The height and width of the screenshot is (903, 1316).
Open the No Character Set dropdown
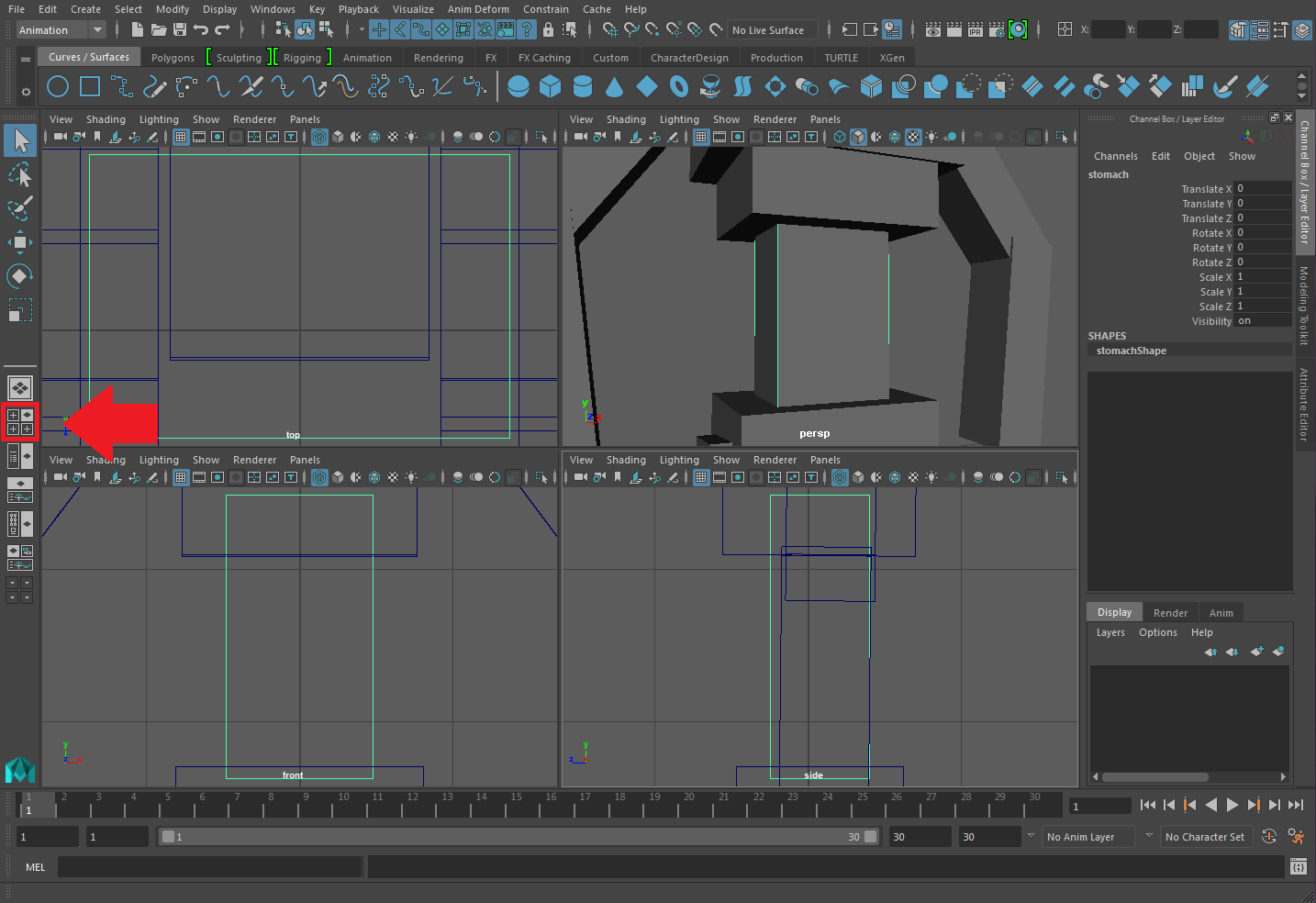(1206, 836)
